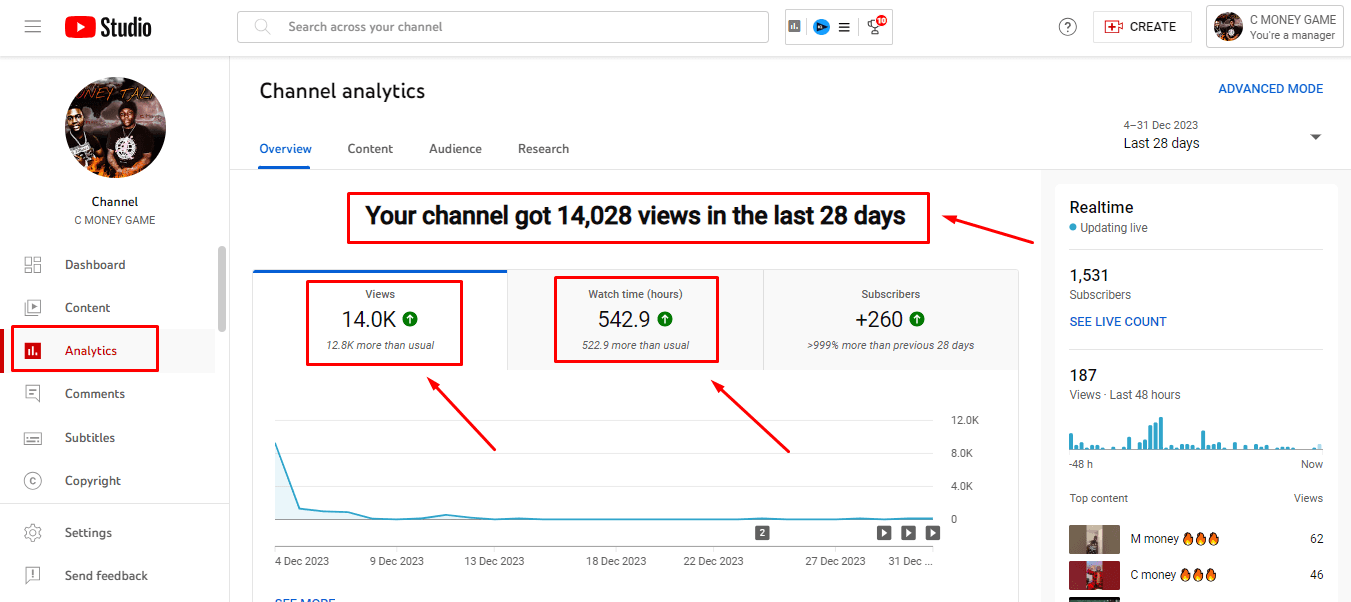Click the ADVANCED MODE link

click(1270, 89)
